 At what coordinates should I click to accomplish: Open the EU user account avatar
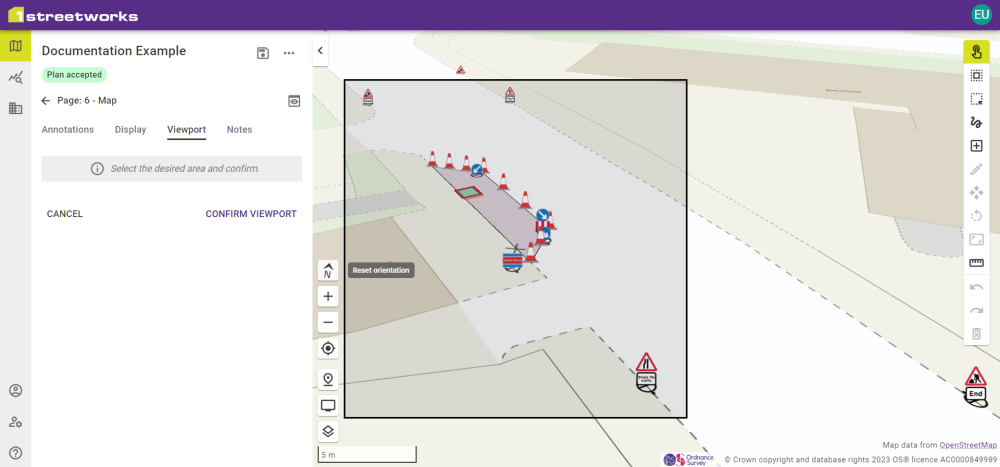coord(981,14)
